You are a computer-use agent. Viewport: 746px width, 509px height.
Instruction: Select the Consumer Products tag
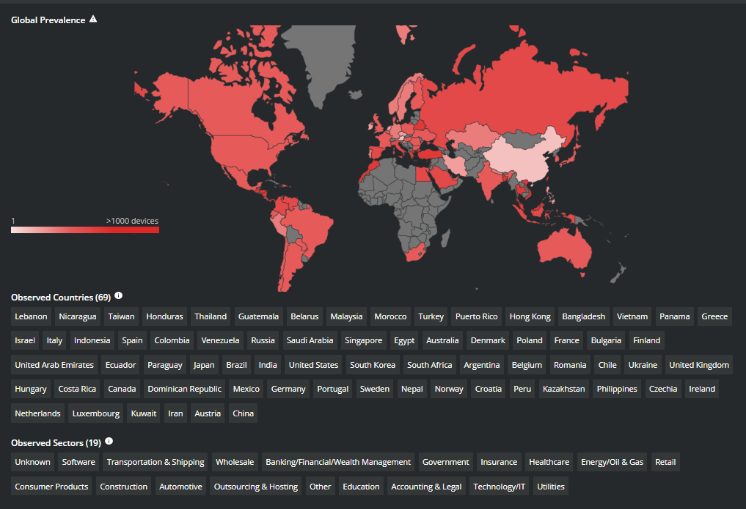click(x=51, y=487)
